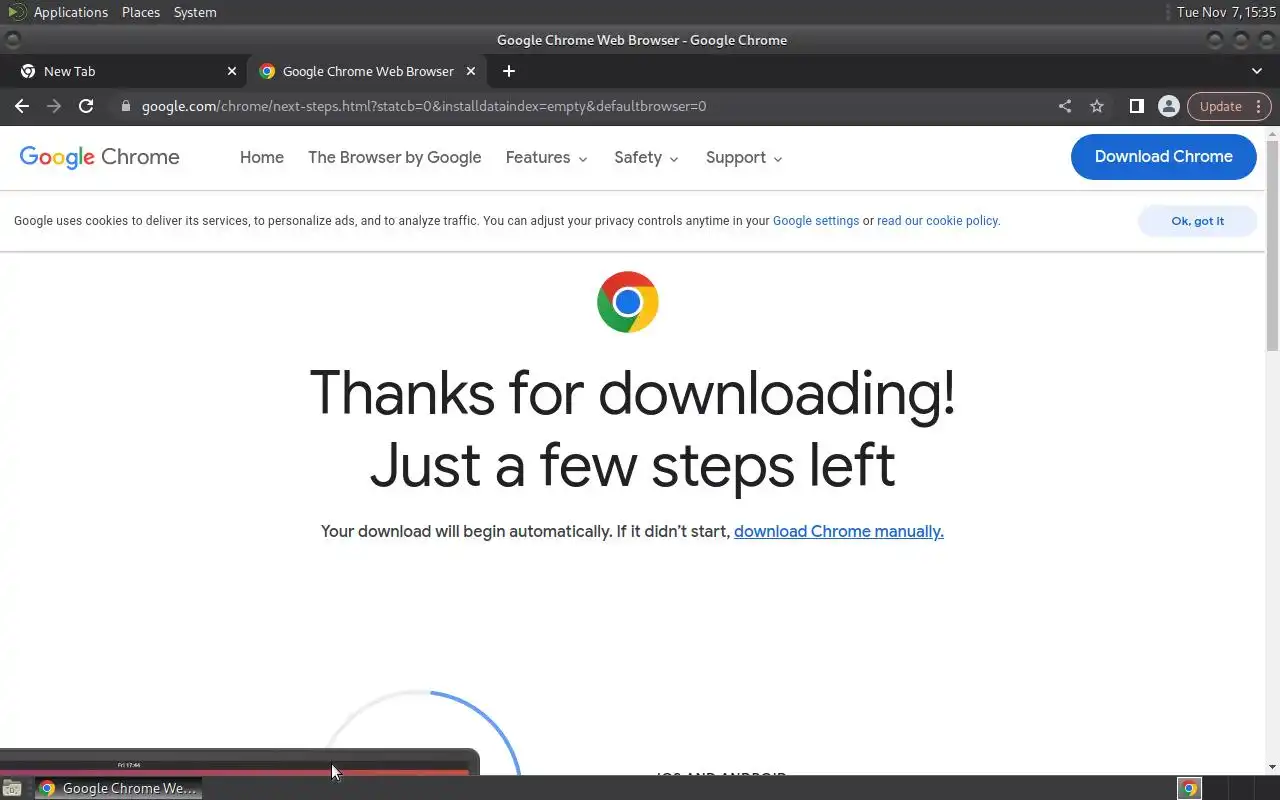Close the Google Chrome Web Browser tab

pos(471,71)
